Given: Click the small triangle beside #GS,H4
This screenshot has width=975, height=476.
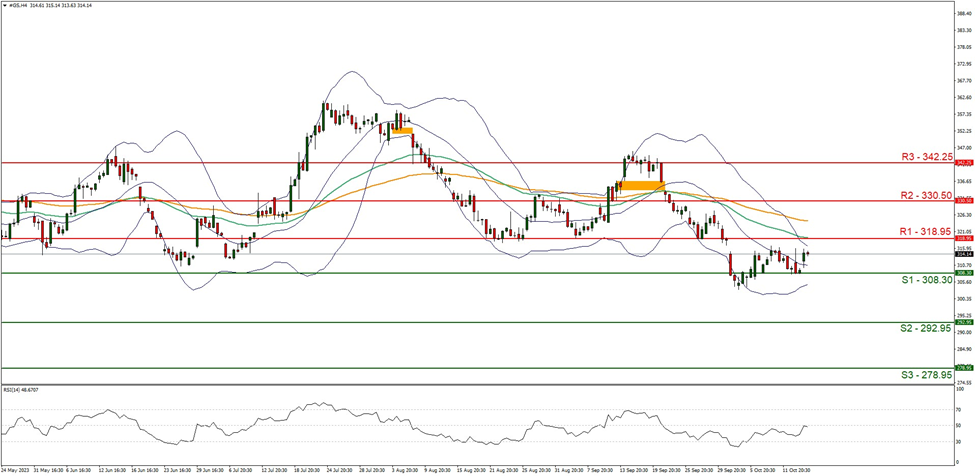Looking at the screenshot, I should pyautogui.click(x=5, y=5).
